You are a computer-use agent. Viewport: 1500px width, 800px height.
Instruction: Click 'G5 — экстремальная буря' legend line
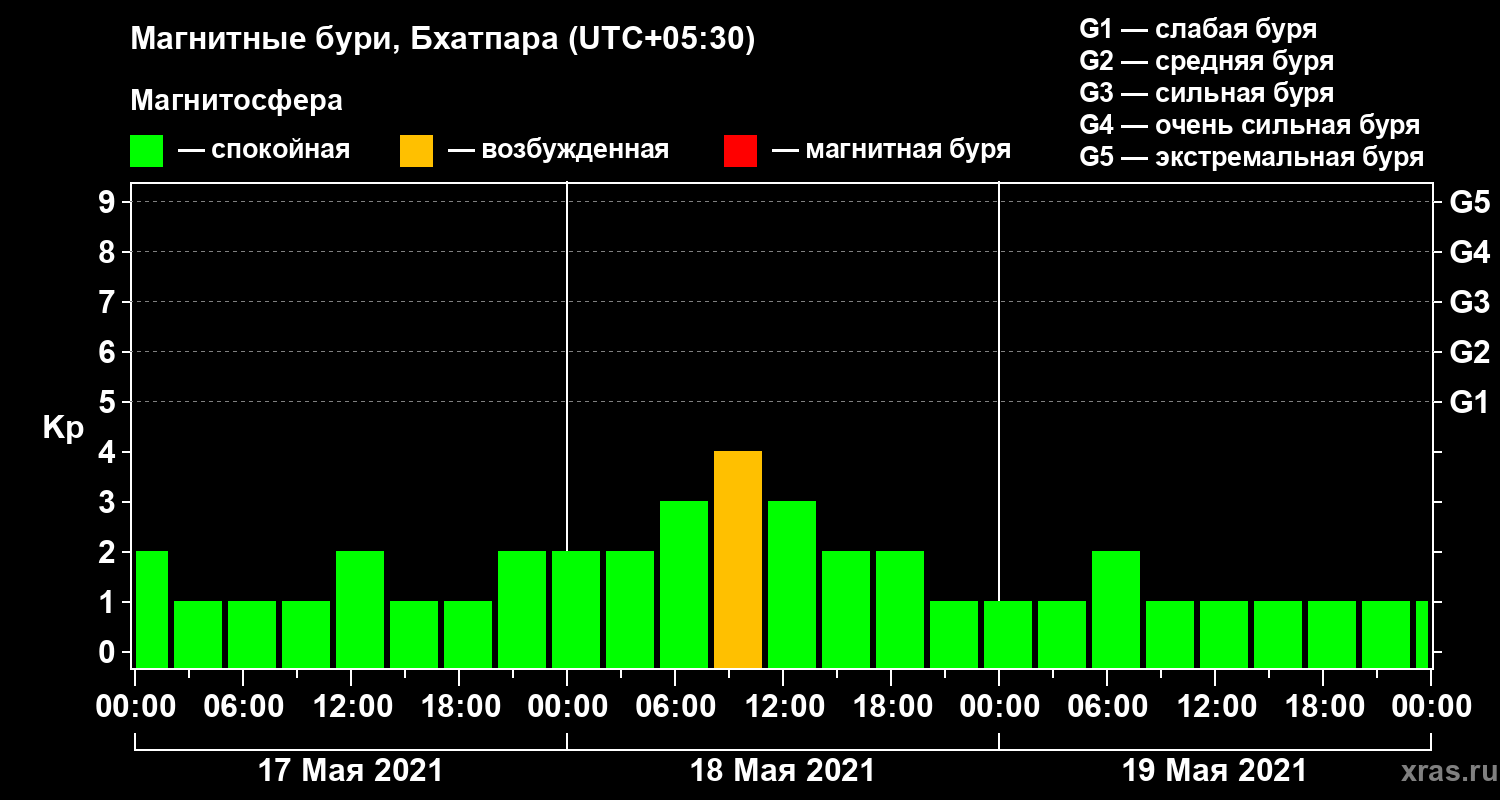click(x=1252, y=157)
